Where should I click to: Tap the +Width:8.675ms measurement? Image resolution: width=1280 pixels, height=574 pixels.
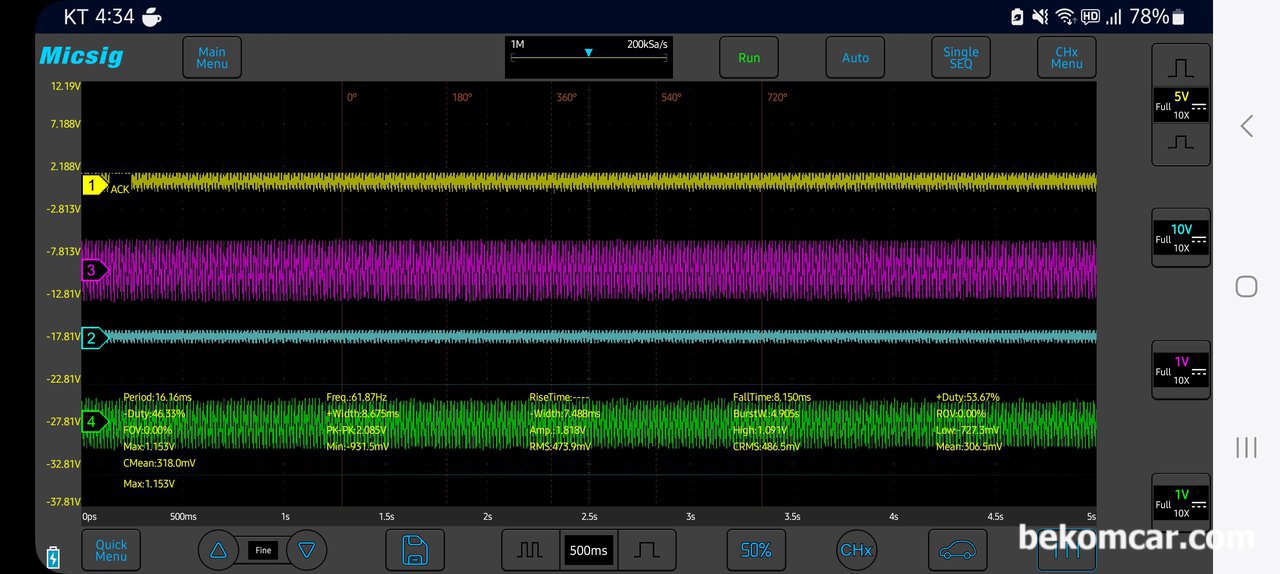362,413
